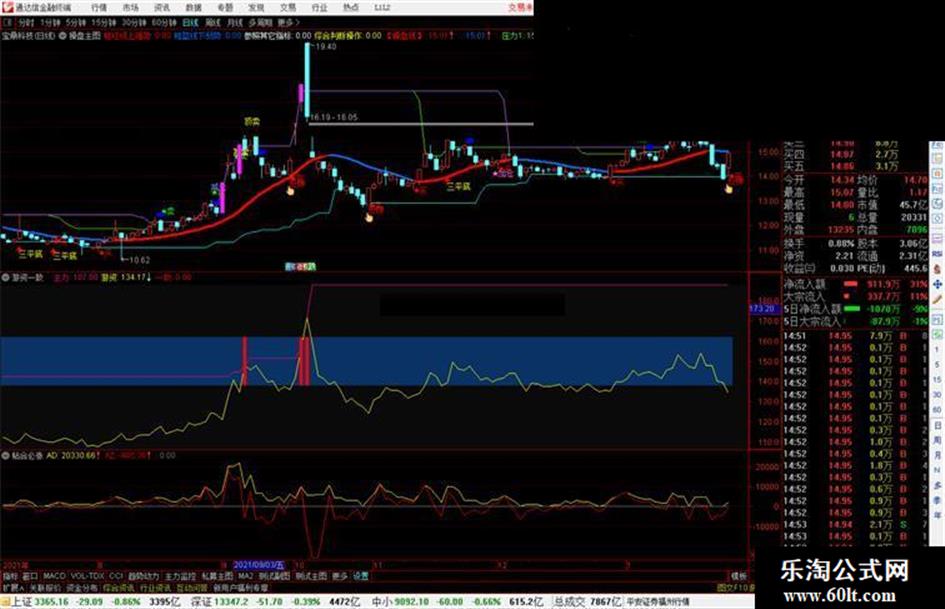This screenshot has height=609, width=945.
Task: Select the 趋势动力 indicator tab
Action: pyautogui.click(x=143, y=576)
